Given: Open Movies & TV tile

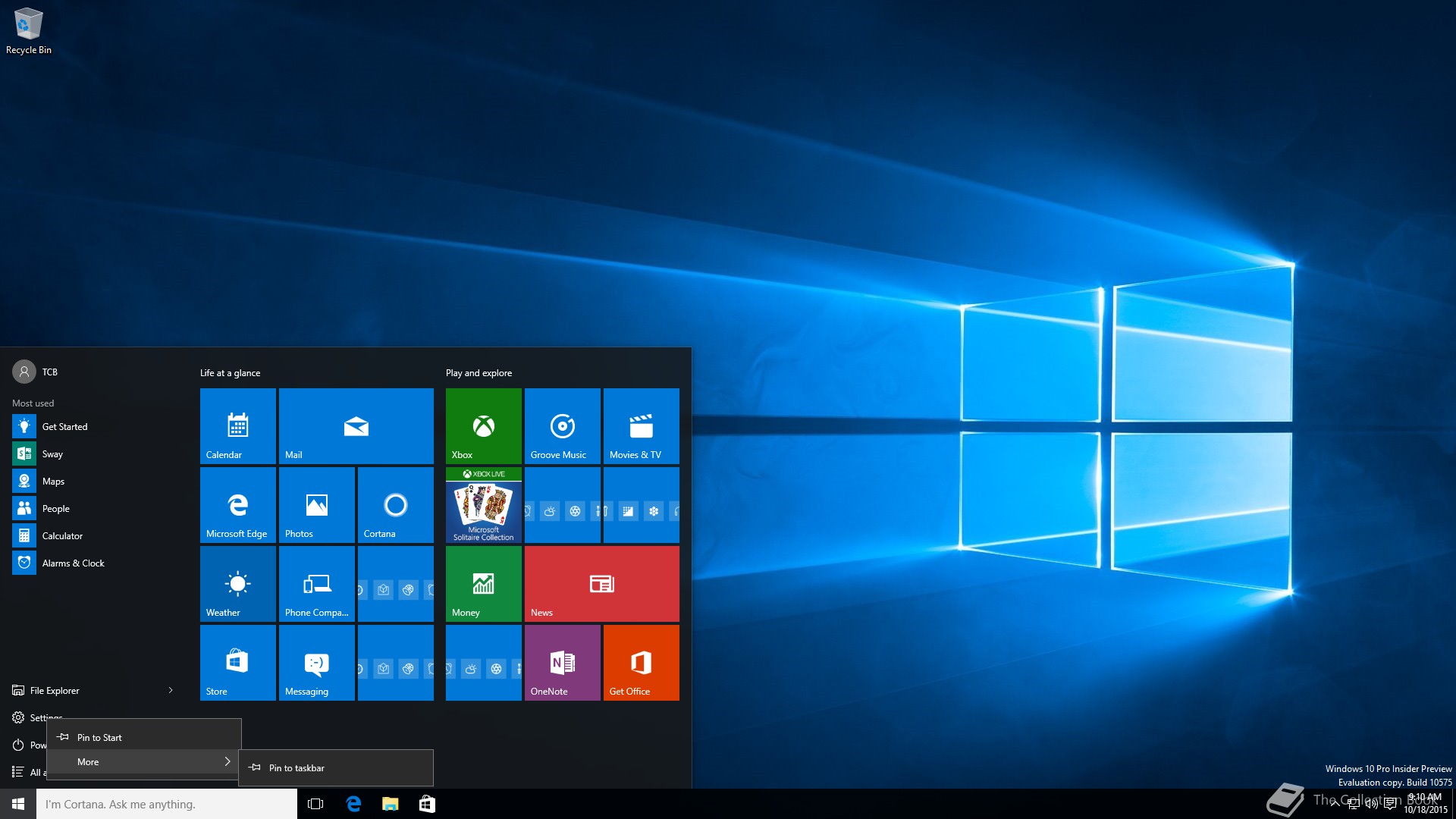Looking at the screenshot, I should 641,425.
